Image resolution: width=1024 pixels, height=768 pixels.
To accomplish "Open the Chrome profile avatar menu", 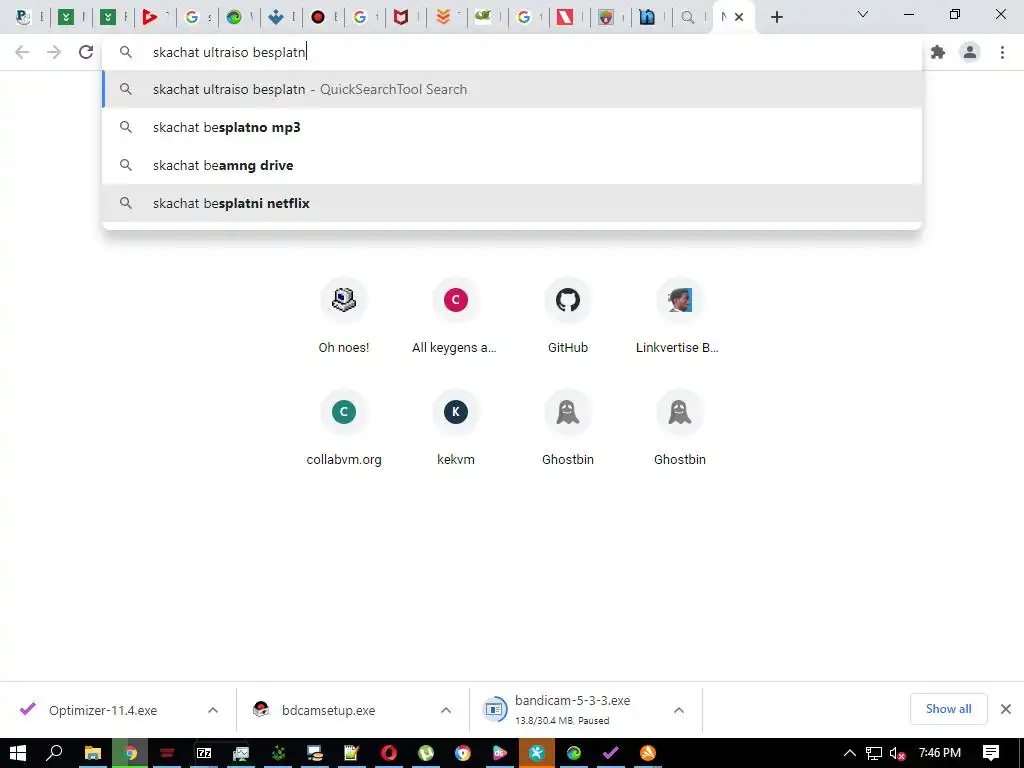I will [x=970, y=52].
